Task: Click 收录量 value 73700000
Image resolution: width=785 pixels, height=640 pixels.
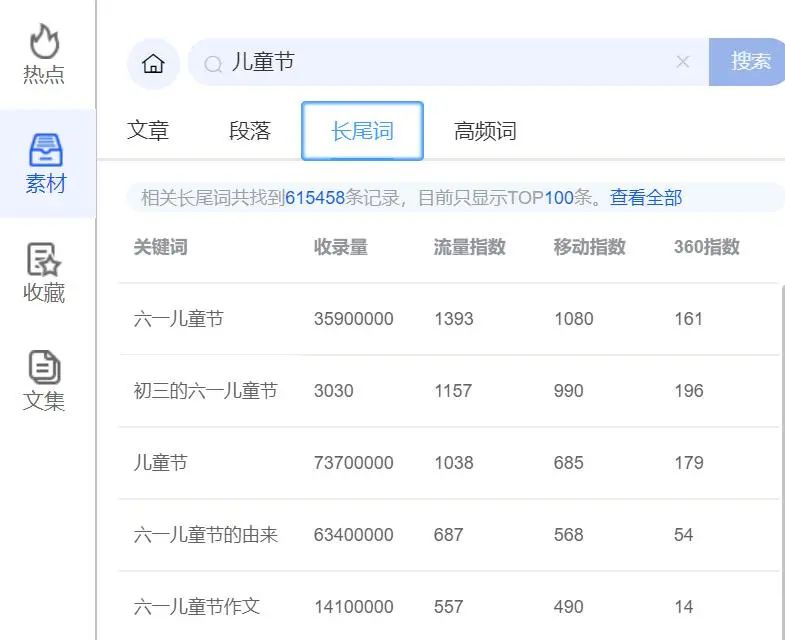Action: (x=353, y=463)
